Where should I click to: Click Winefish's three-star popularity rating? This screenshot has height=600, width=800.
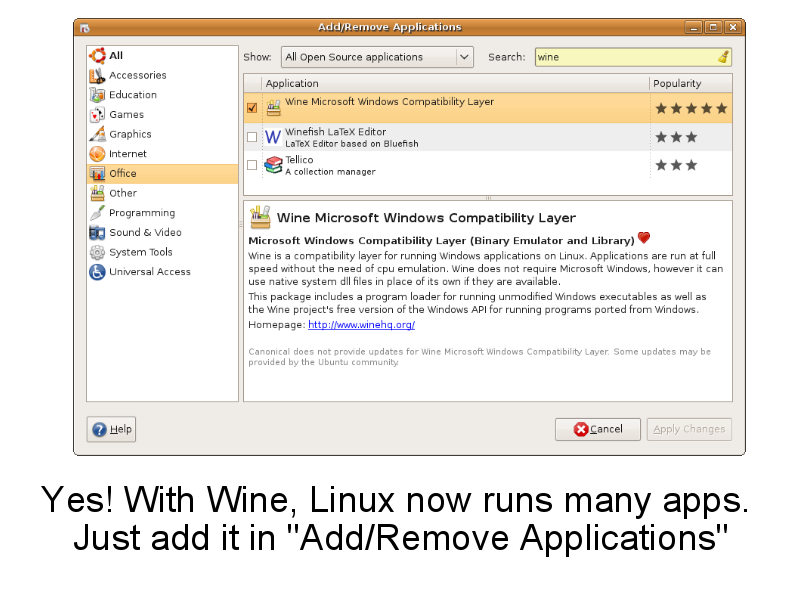[676, 137]
